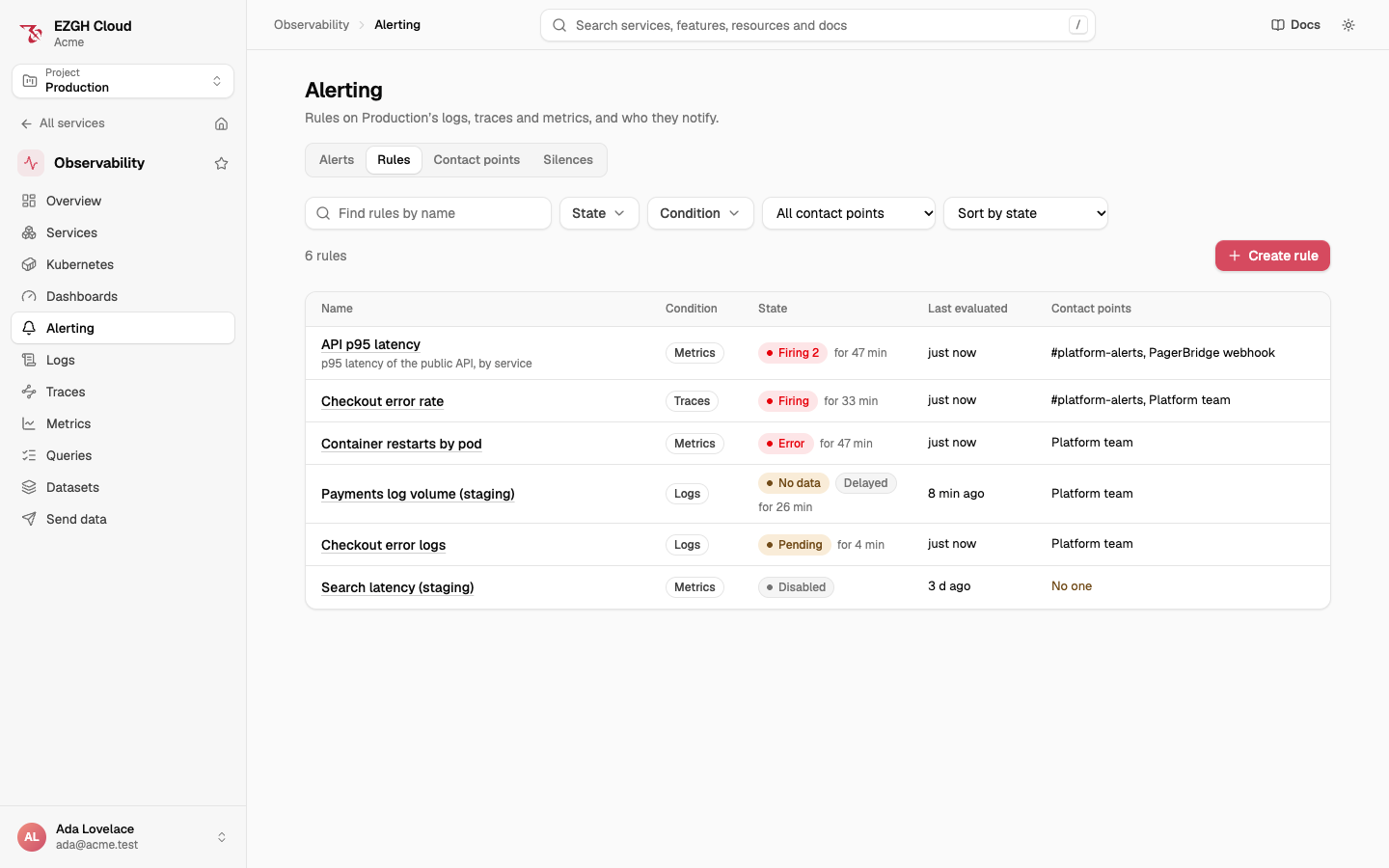Click the Pending state badge

(x=795, y=545)
